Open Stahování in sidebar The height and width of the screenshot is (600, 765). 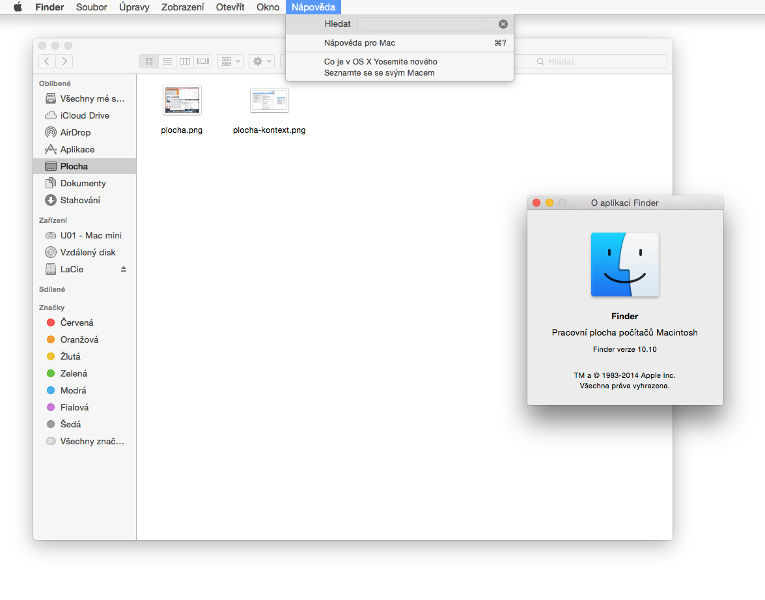coord(84,200)
